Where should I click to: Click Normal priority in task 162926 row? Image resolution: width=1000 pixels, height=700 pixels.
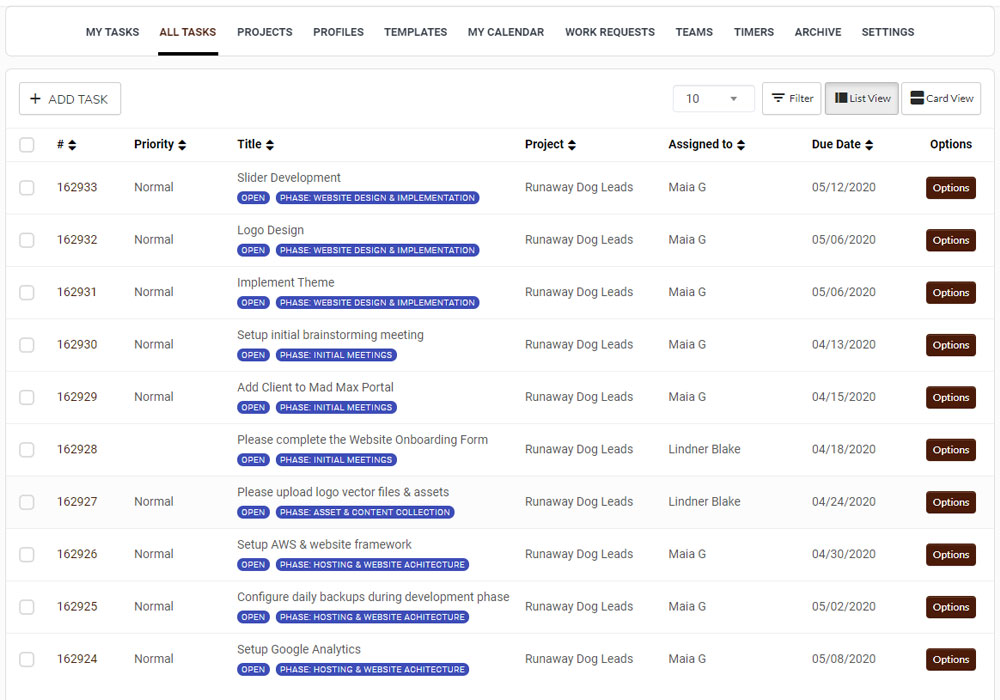154,555
